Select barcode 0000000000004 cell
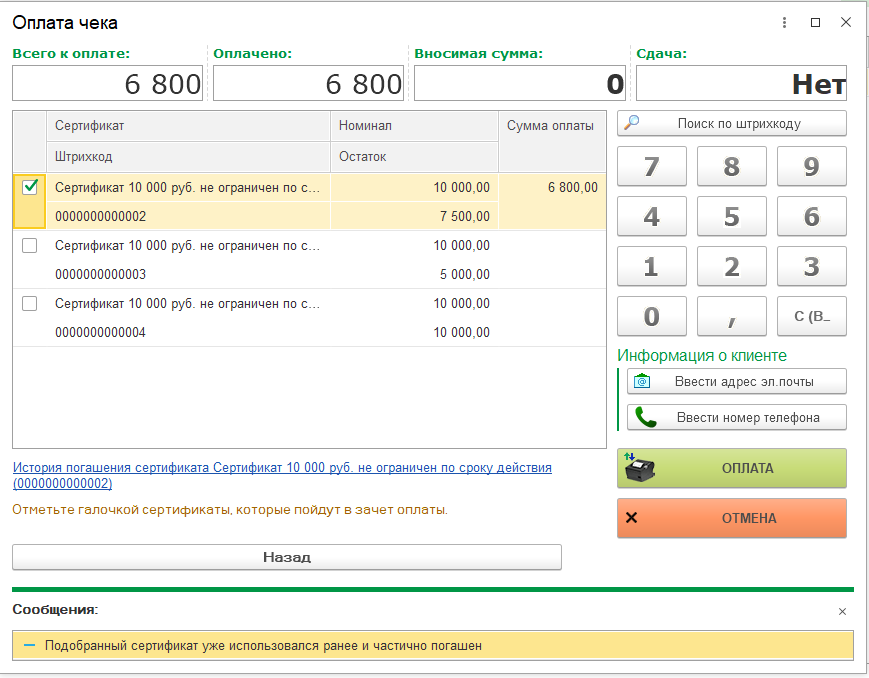Image resolution: width=869 pixels, height=678 pixels. [188, 333]
